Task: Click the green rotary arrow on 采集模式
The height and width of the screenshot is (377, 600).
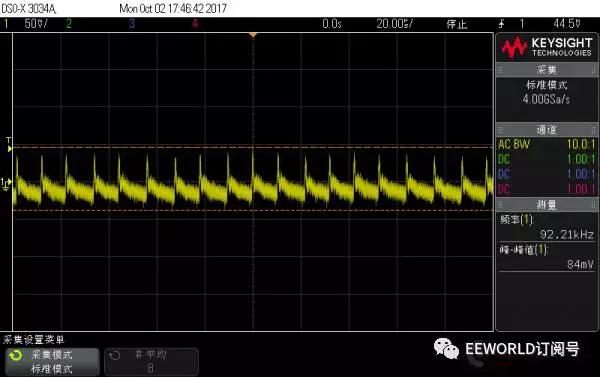Action: pyautogui.click(x=16, y=356)
